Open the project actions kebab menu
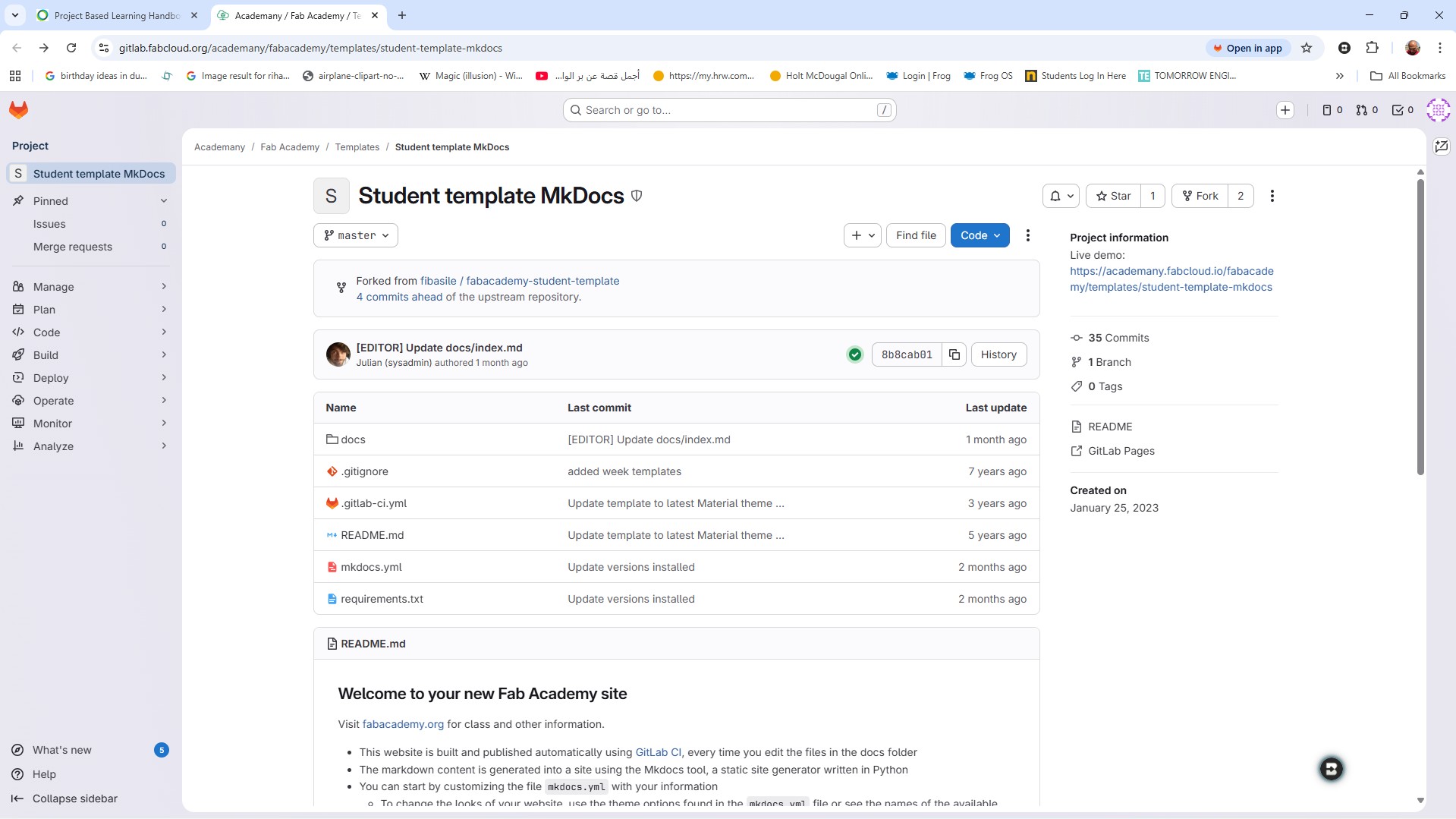The height and width of the screenshot is (819, 1456). point(1272,196)
